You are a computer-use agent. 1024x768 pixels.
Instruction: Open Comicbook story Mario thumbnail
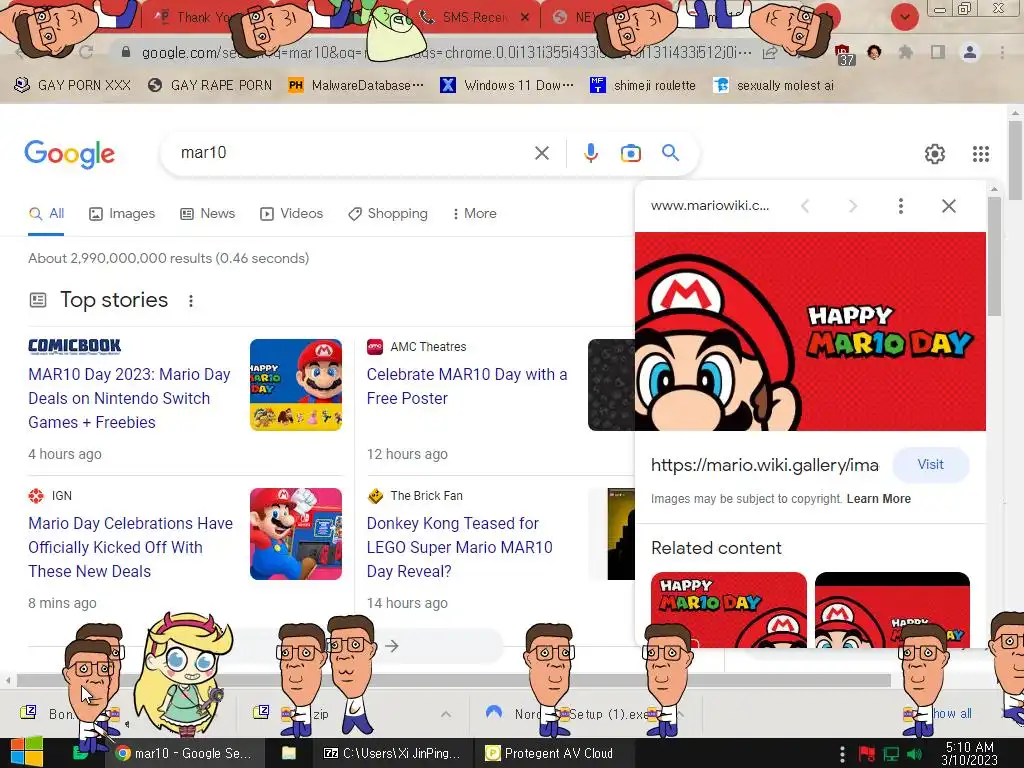coord(296,385)
